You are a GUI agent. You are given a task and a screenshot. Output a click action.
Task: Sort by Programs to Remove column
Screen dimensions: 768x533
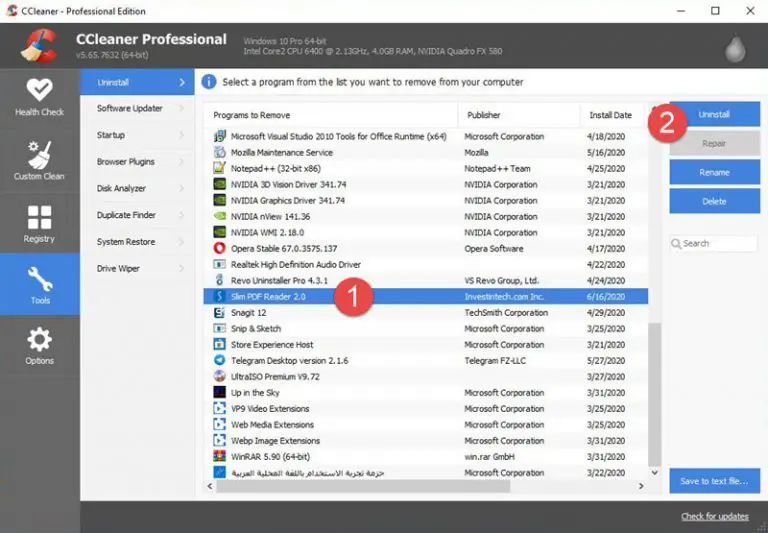pos(331,115)
